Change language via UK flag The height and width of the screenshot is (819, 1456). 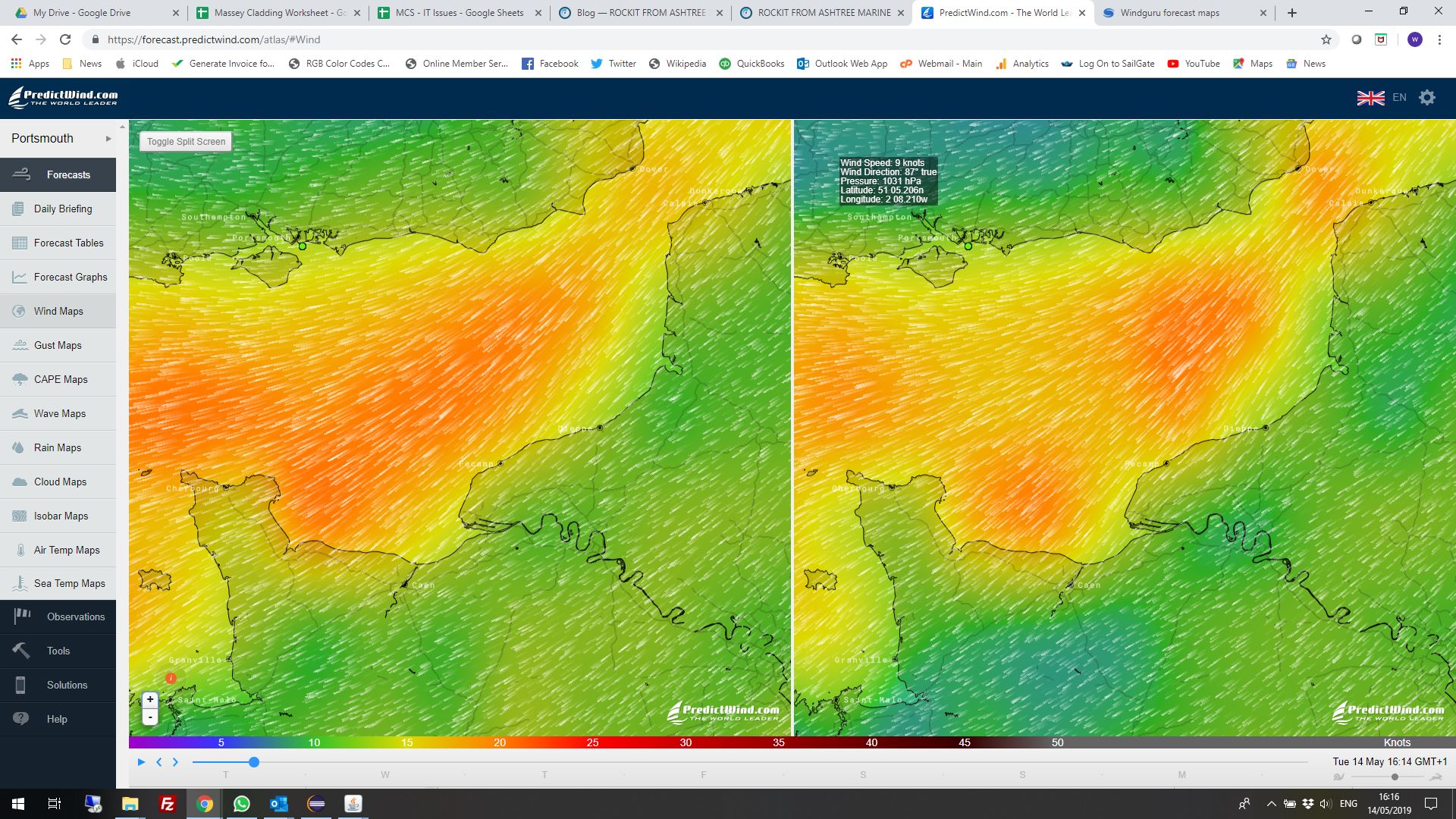1370,98
